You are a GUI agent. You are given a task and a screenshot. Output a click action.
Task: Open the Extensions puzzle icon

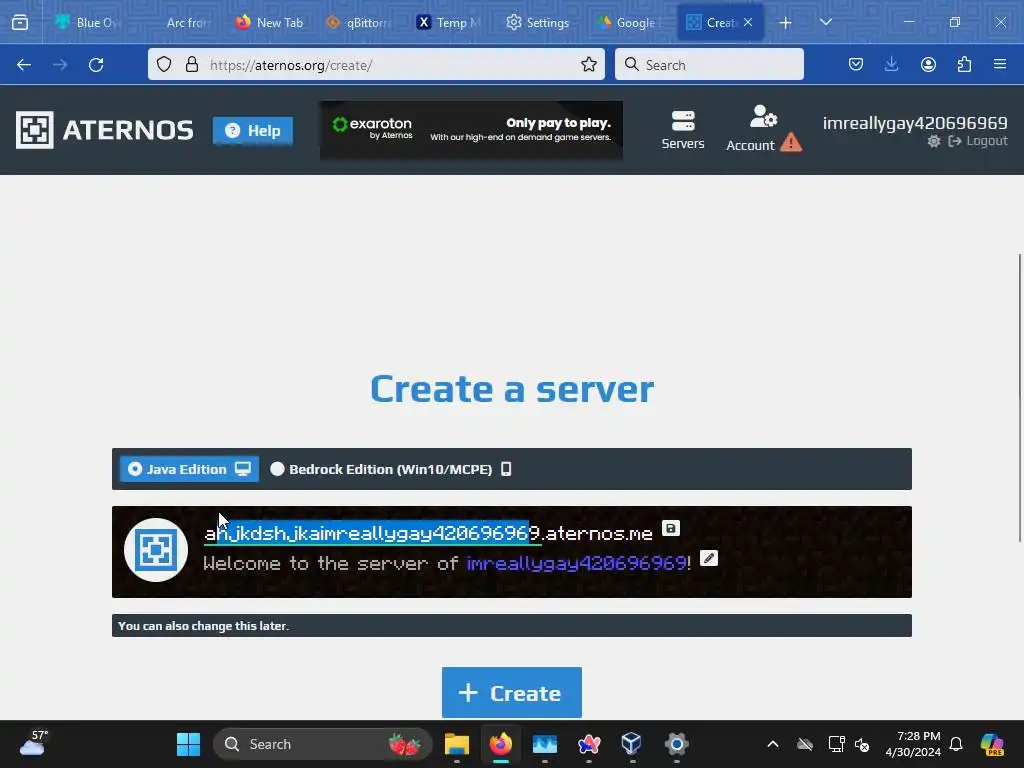point(964,65)
